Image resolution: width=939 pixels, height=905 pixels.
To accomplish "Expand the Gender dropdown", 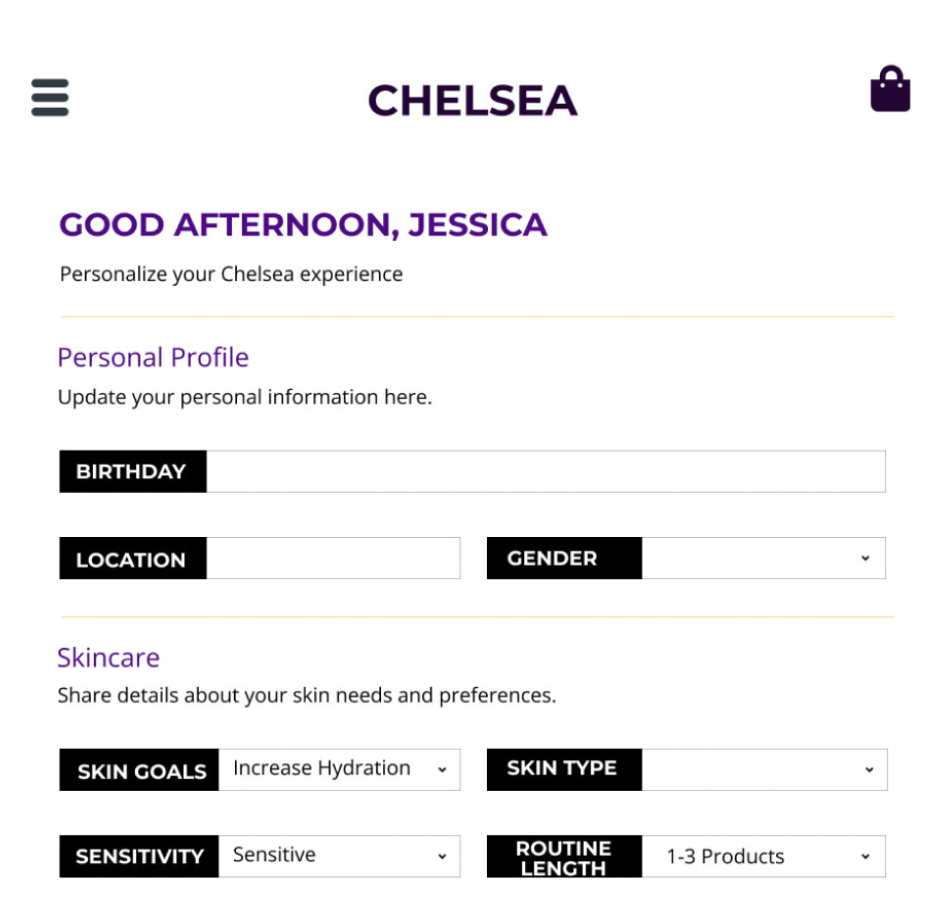I will [764, 558].
